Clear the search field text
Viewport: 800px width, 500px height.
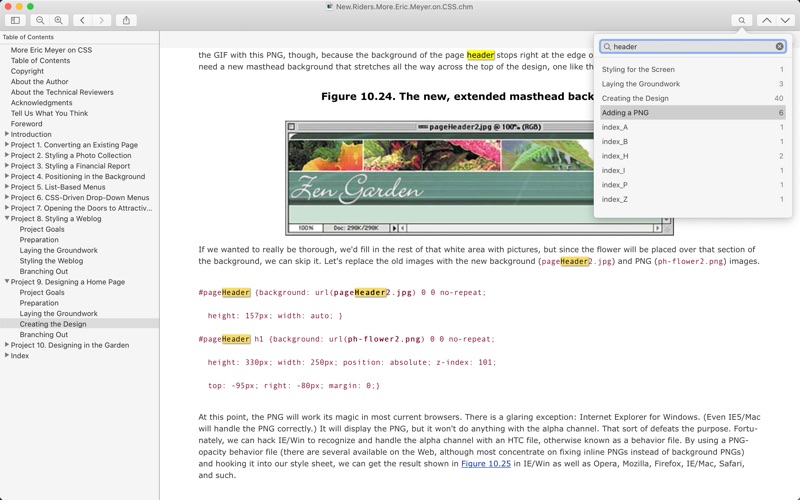[779, 47]
